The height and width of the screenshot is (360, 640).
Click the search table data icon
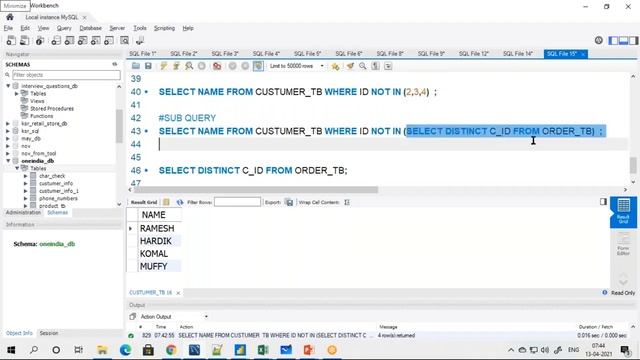tap(124, 40)
